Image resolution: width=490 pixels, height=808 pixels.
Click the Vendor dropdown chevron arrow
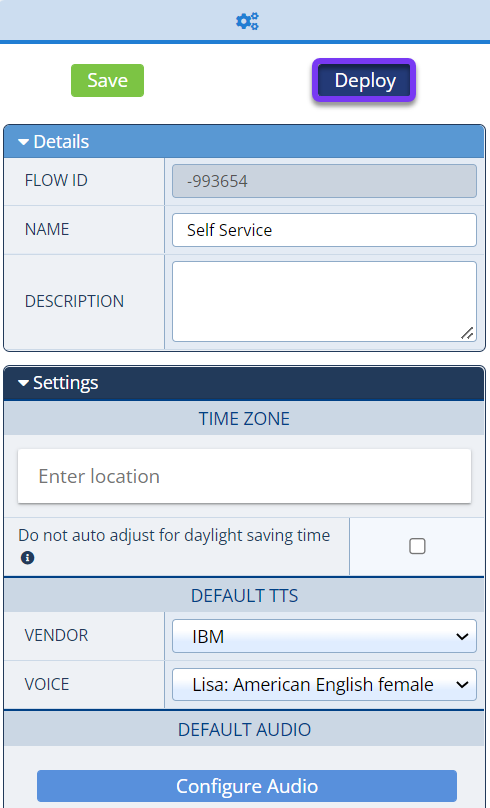click(x=462, y=637)
